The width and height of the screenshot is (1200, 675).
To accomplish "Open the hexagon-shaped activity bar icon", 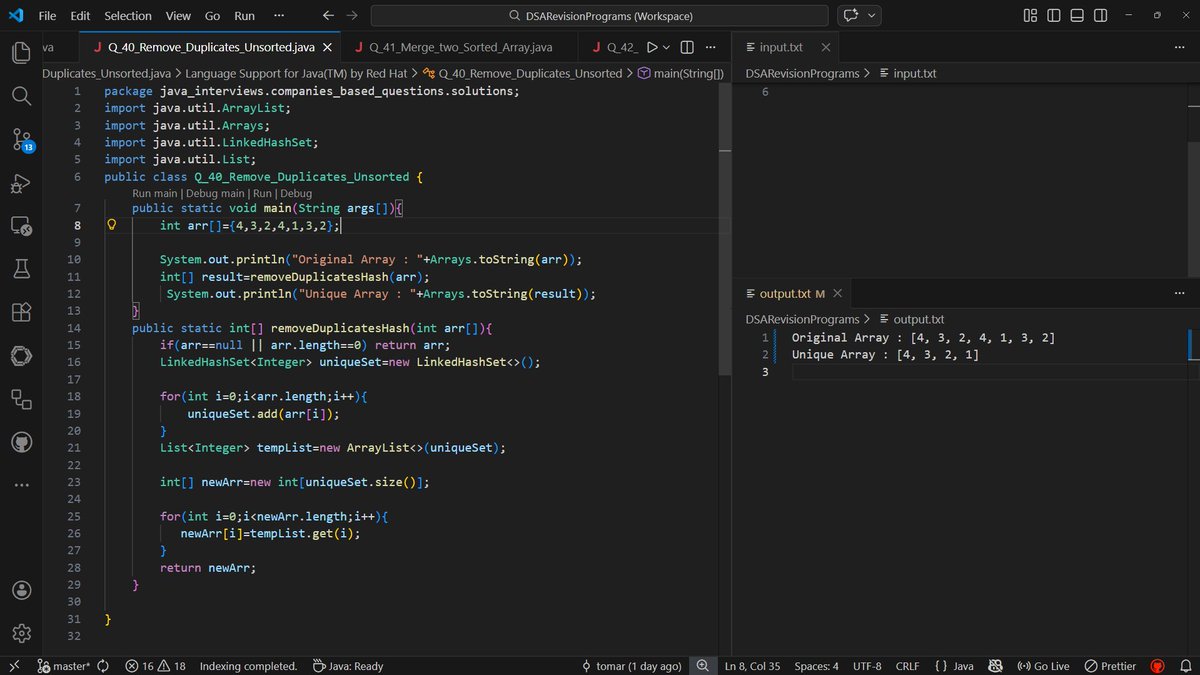I will (x=22, y=355).
